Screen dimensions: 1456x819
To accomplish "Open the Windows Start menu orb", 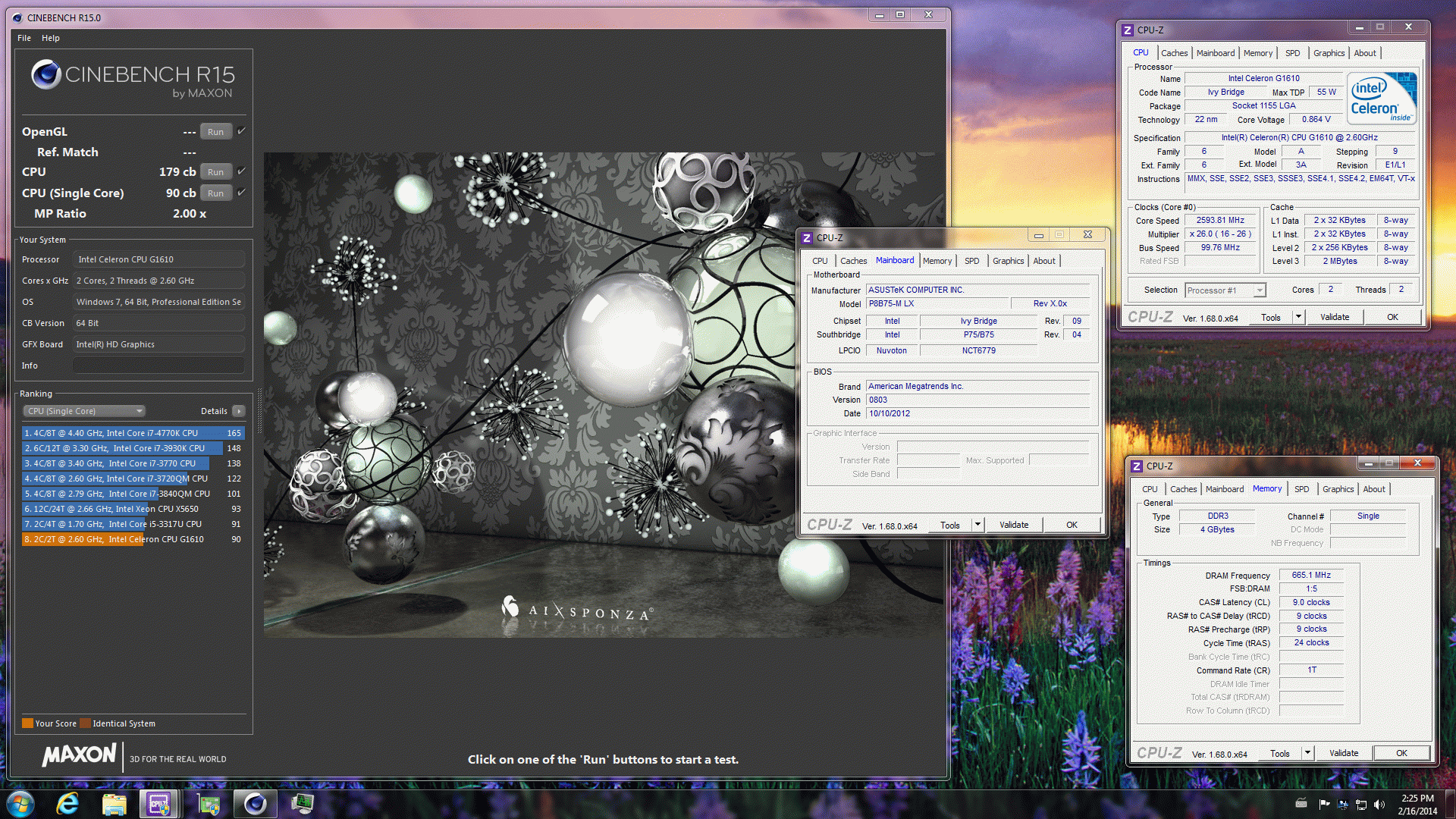I will point(20,804).
